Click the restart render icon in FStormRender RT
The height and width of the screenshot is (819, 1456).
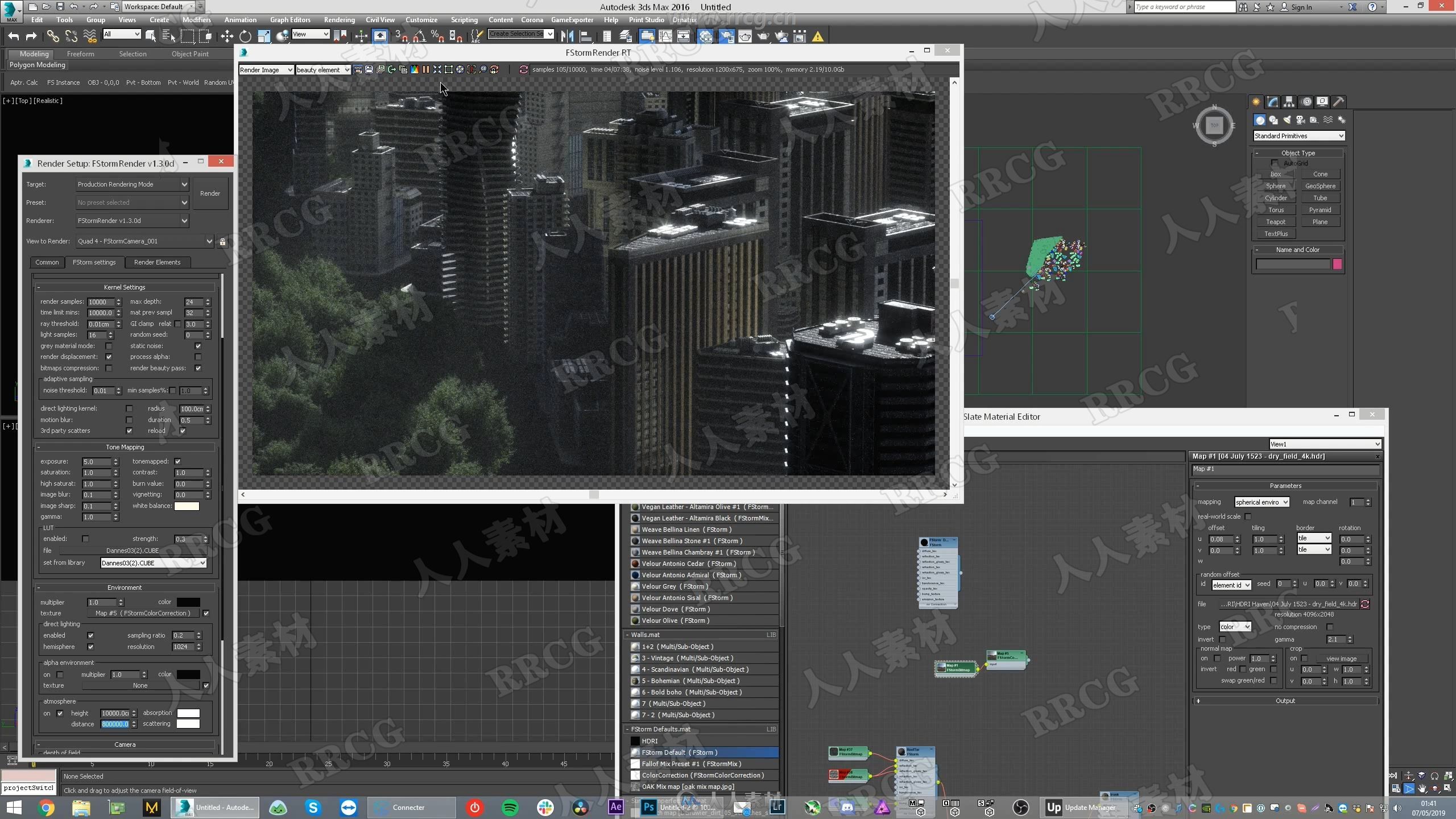click(x=523, y=69)
